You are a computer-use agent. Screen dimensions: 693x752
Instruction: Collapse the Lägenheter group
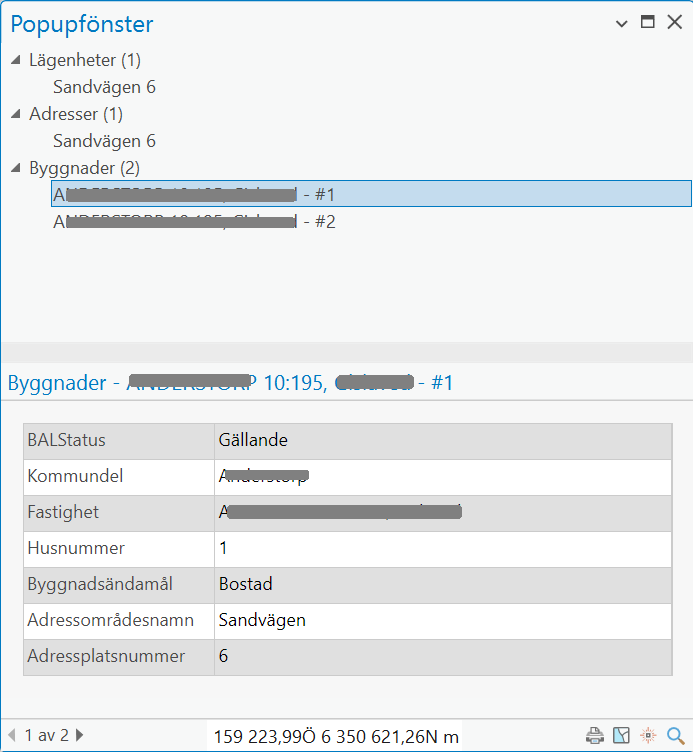tap(16, 60)
